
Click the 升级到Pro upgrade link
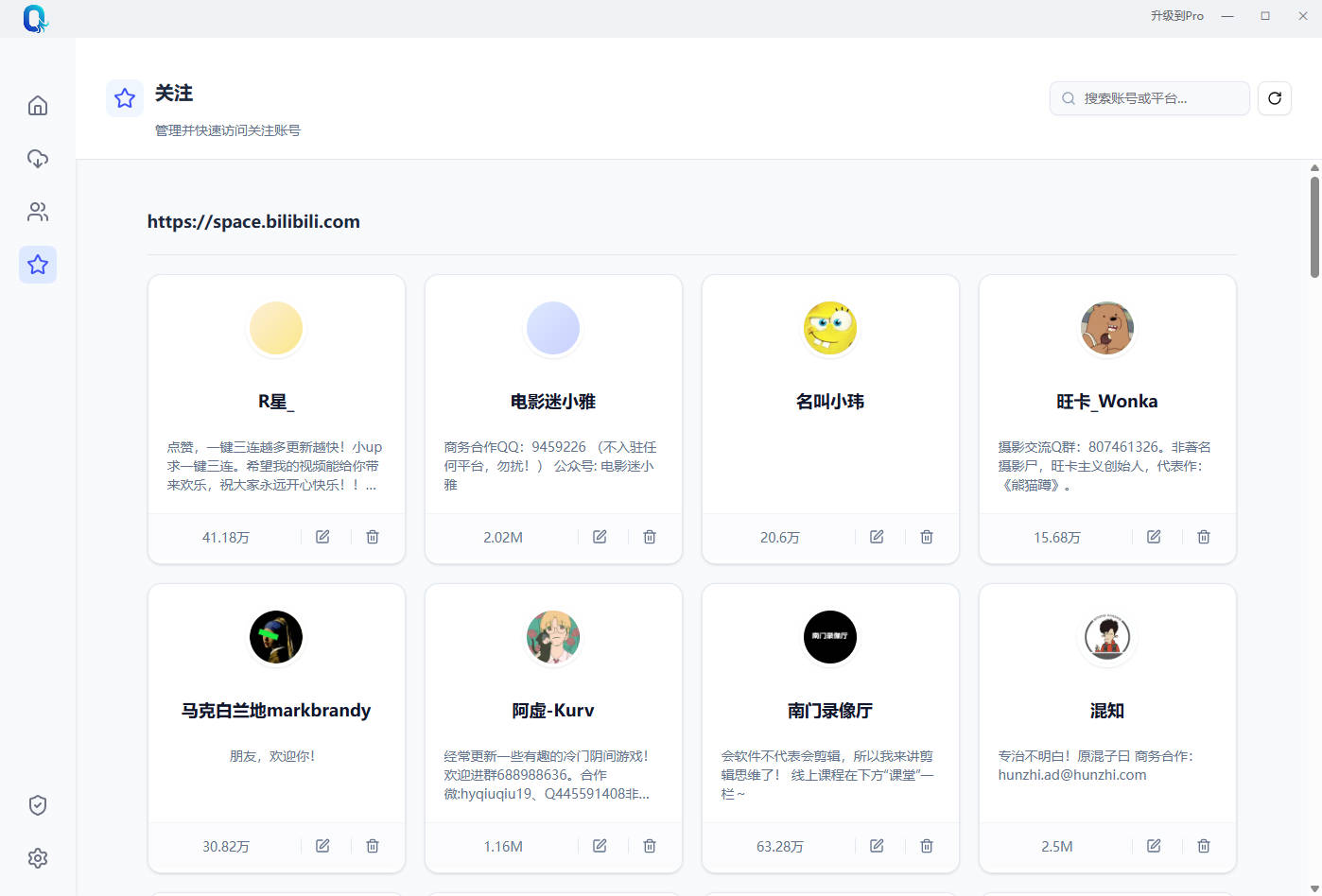pyautogui.click(x=1176, y=16)
